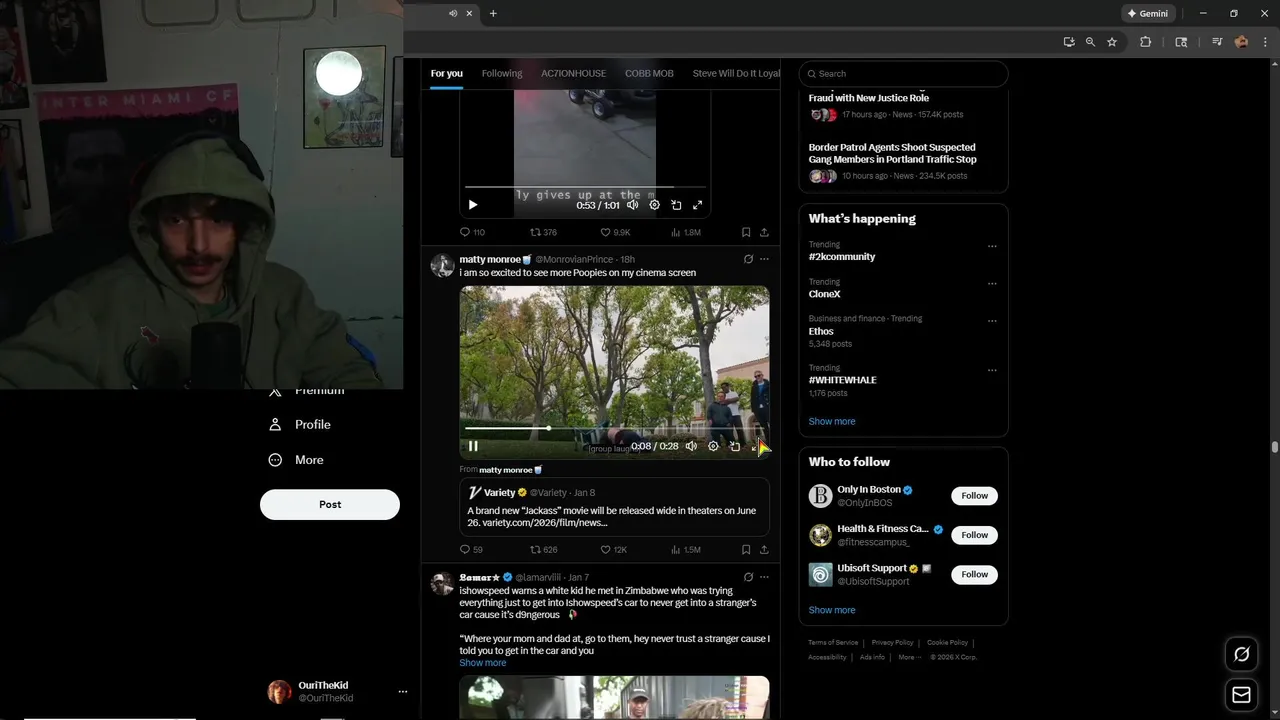
Task: Open the Gemini button in Chrome
Action: [1148, 13]
